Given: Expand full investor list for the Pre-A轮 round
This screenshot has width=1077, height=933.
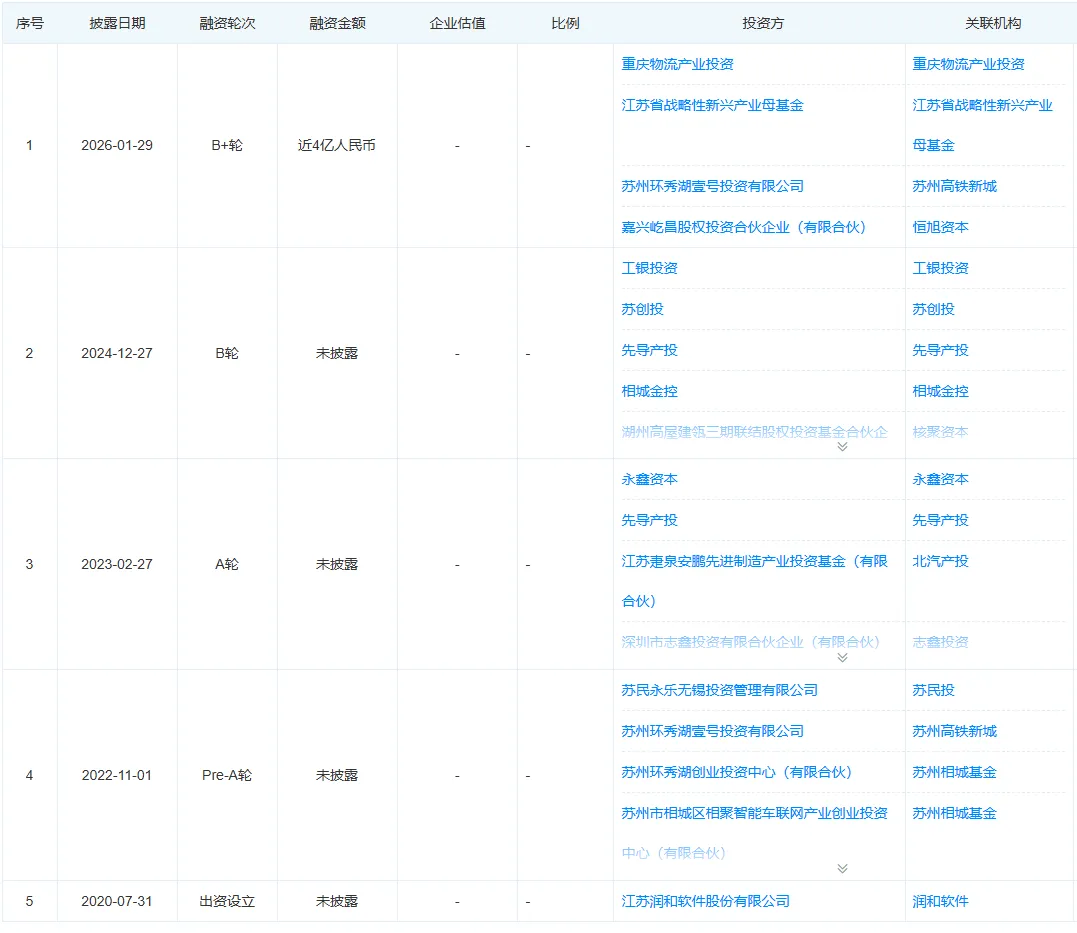Looking at the screenshot, I should [x=842, y=868].
